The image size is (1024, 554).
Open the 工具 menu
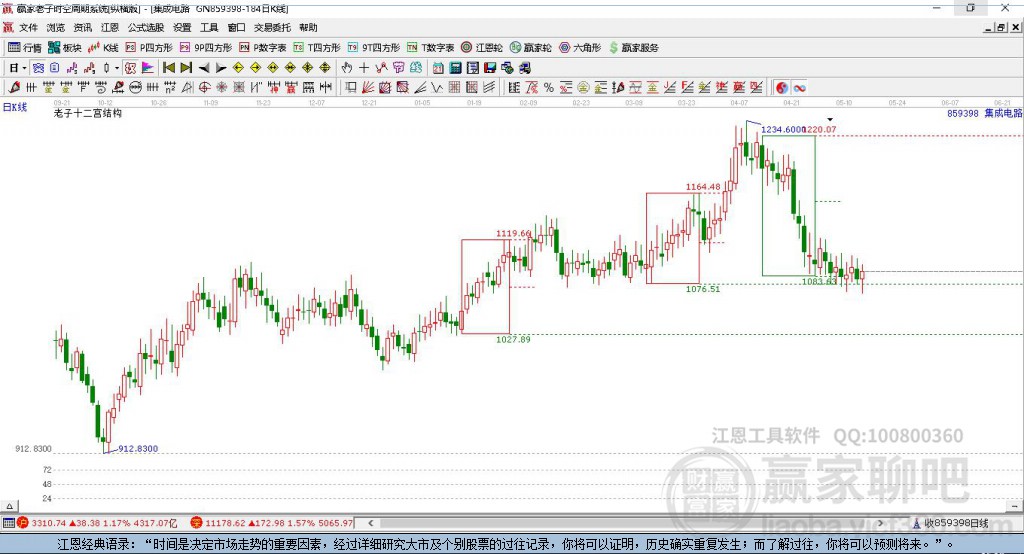209,27
